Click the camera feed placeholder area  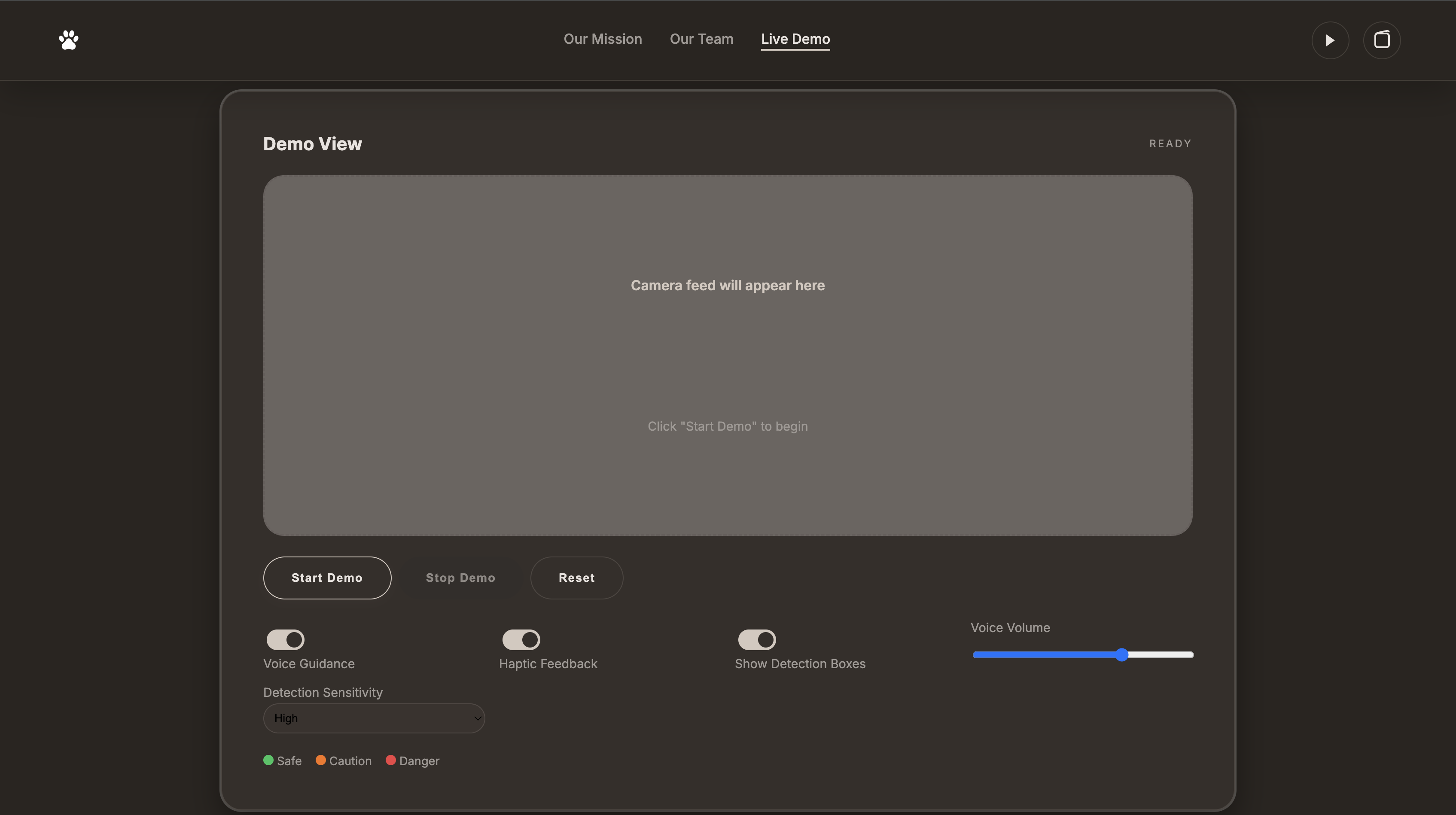point(728,355)
